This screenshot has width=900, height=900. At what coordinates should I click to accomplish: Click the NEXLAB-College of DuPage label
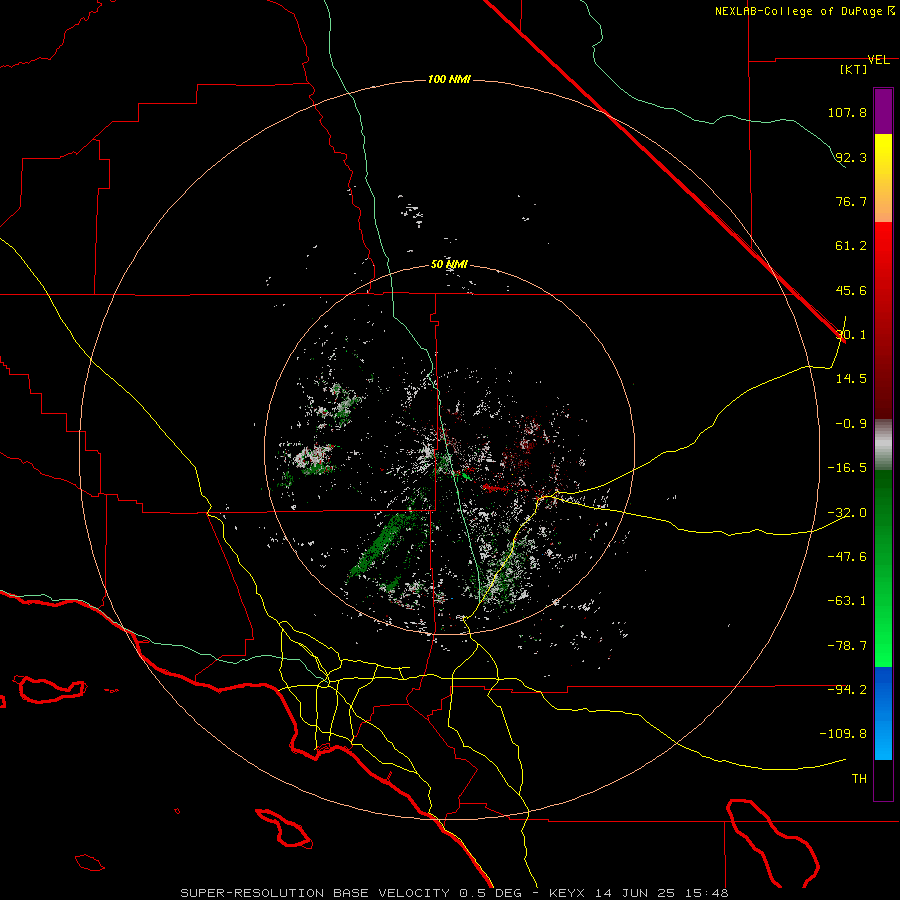tap(804, 11)
